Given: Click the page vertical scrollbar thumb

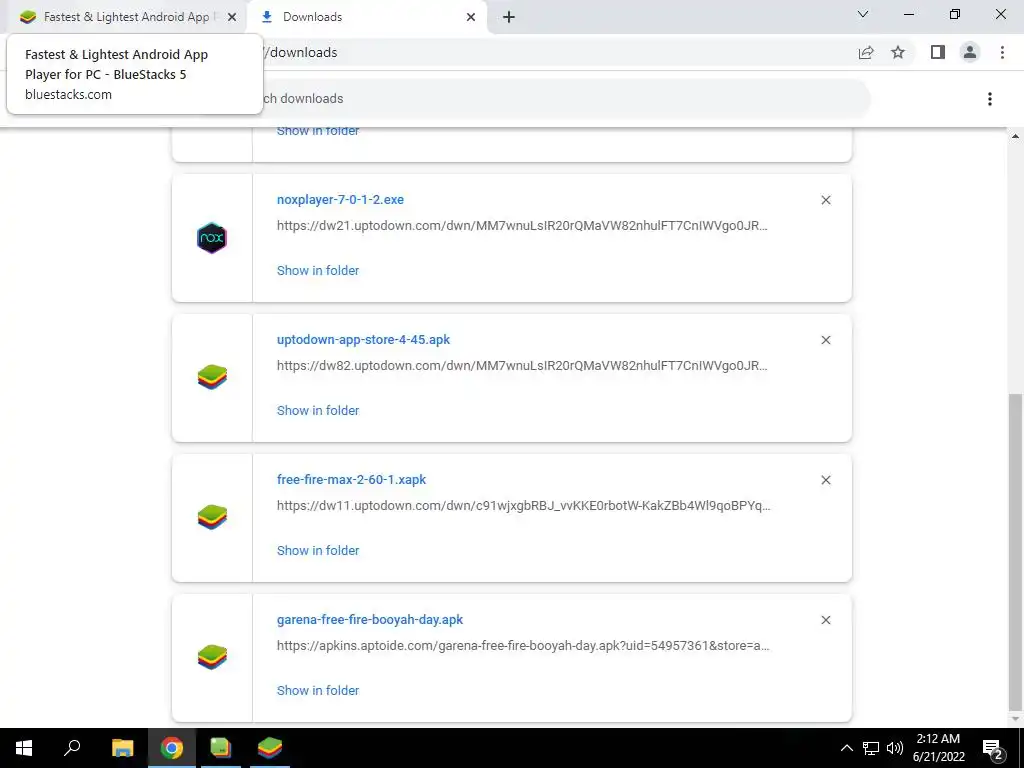Looking at the screenshot, I should [1014, 551].
